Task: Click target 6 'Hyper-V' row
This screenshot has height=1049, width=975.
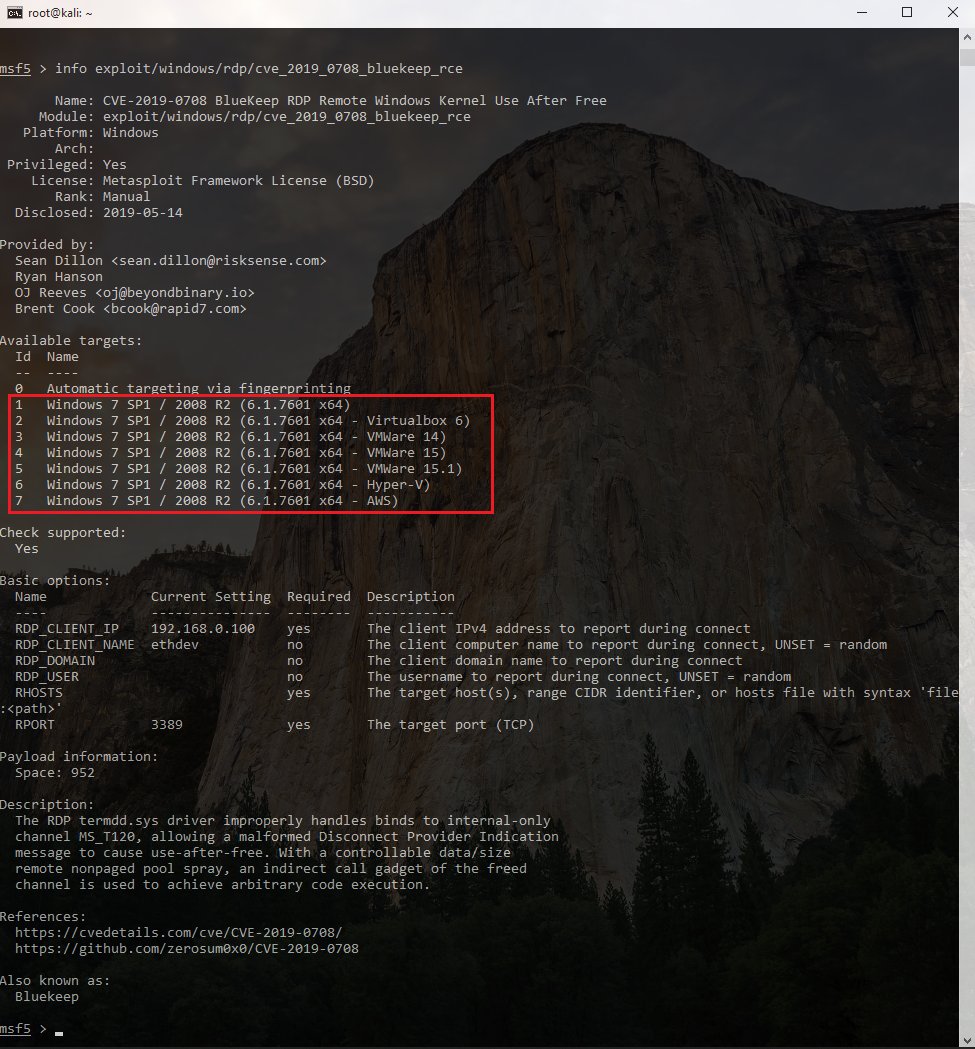Action: point(222,485)
